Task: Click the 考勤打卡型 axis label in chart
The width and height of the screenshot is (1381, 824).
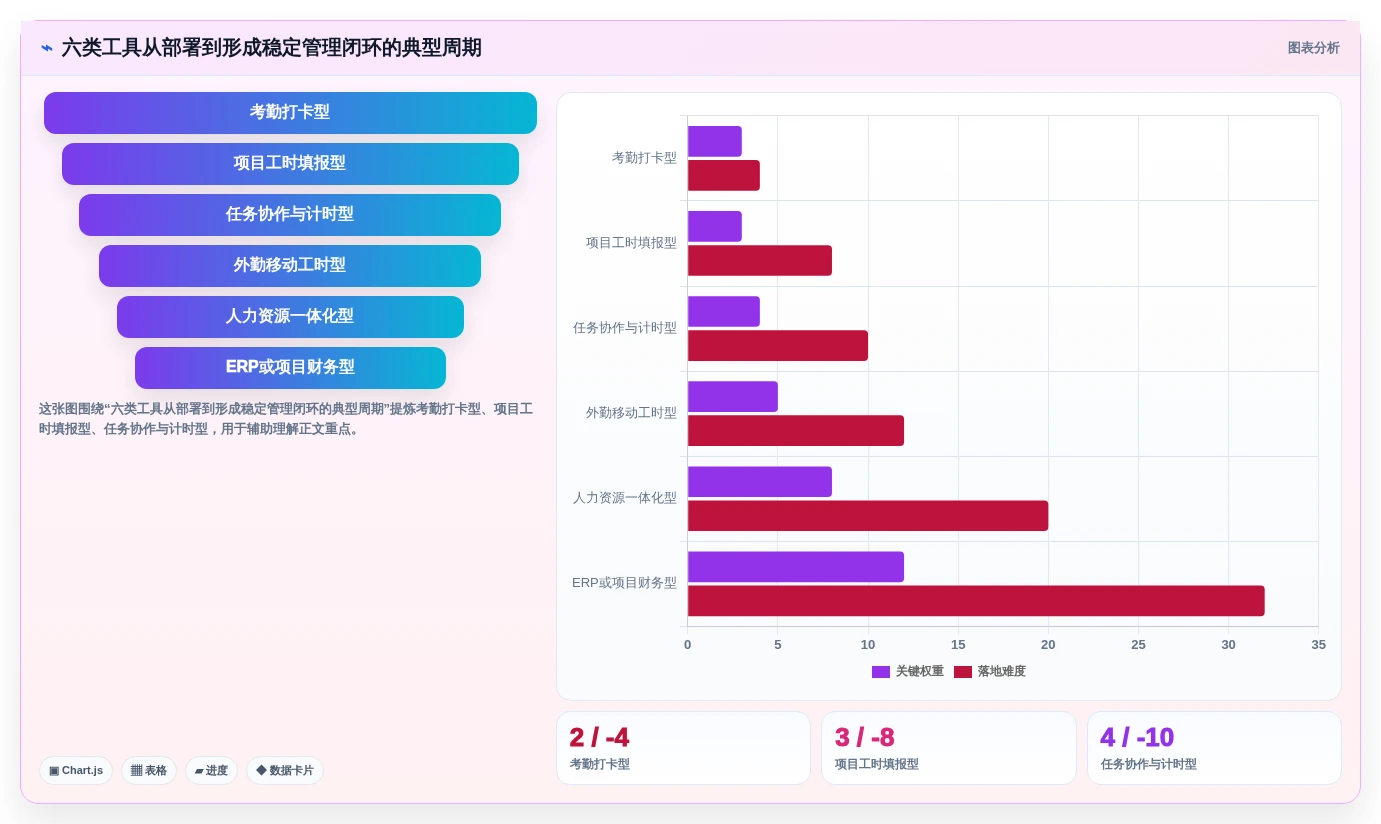Action: [x=644, y=158]
